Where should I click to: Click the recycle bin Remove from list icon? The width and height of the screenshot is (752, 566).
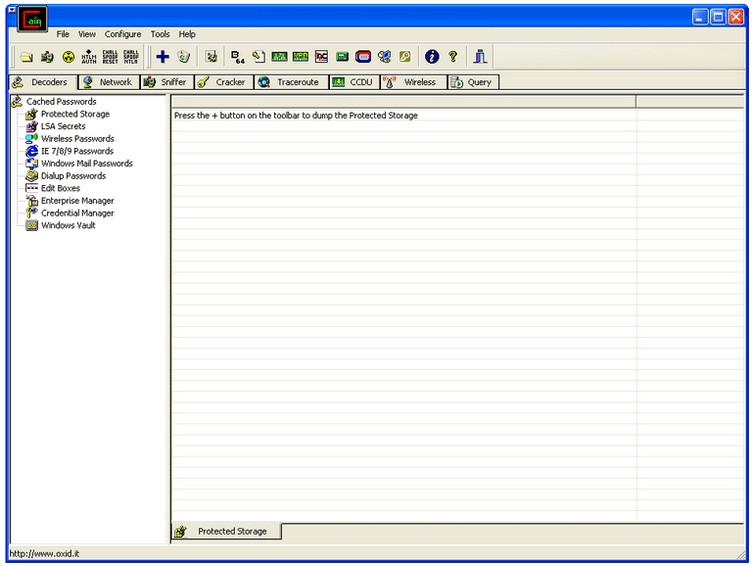click(184, 57)
